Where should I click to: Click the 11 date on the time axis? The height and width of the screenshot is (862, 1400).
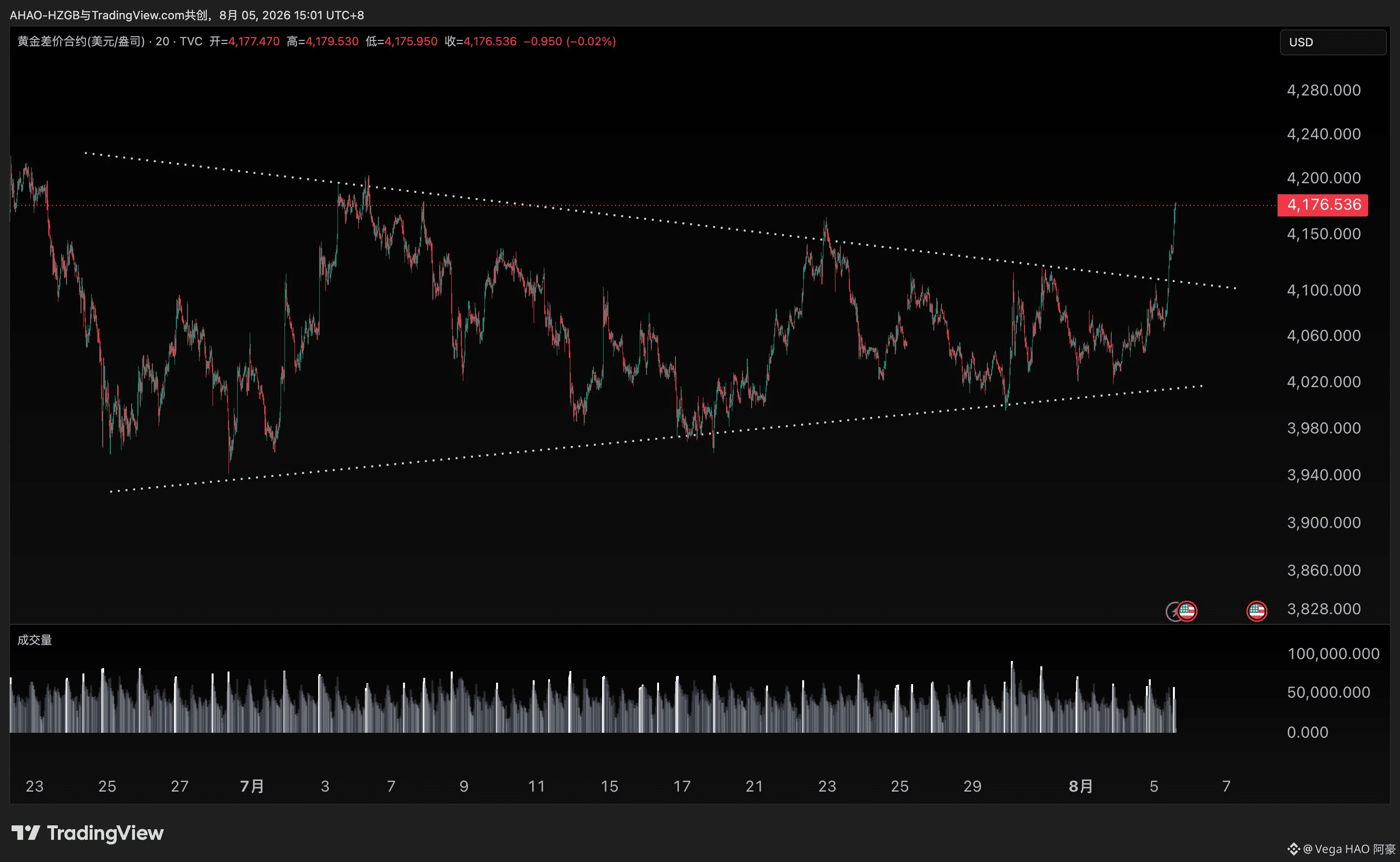tap(537, 787)
